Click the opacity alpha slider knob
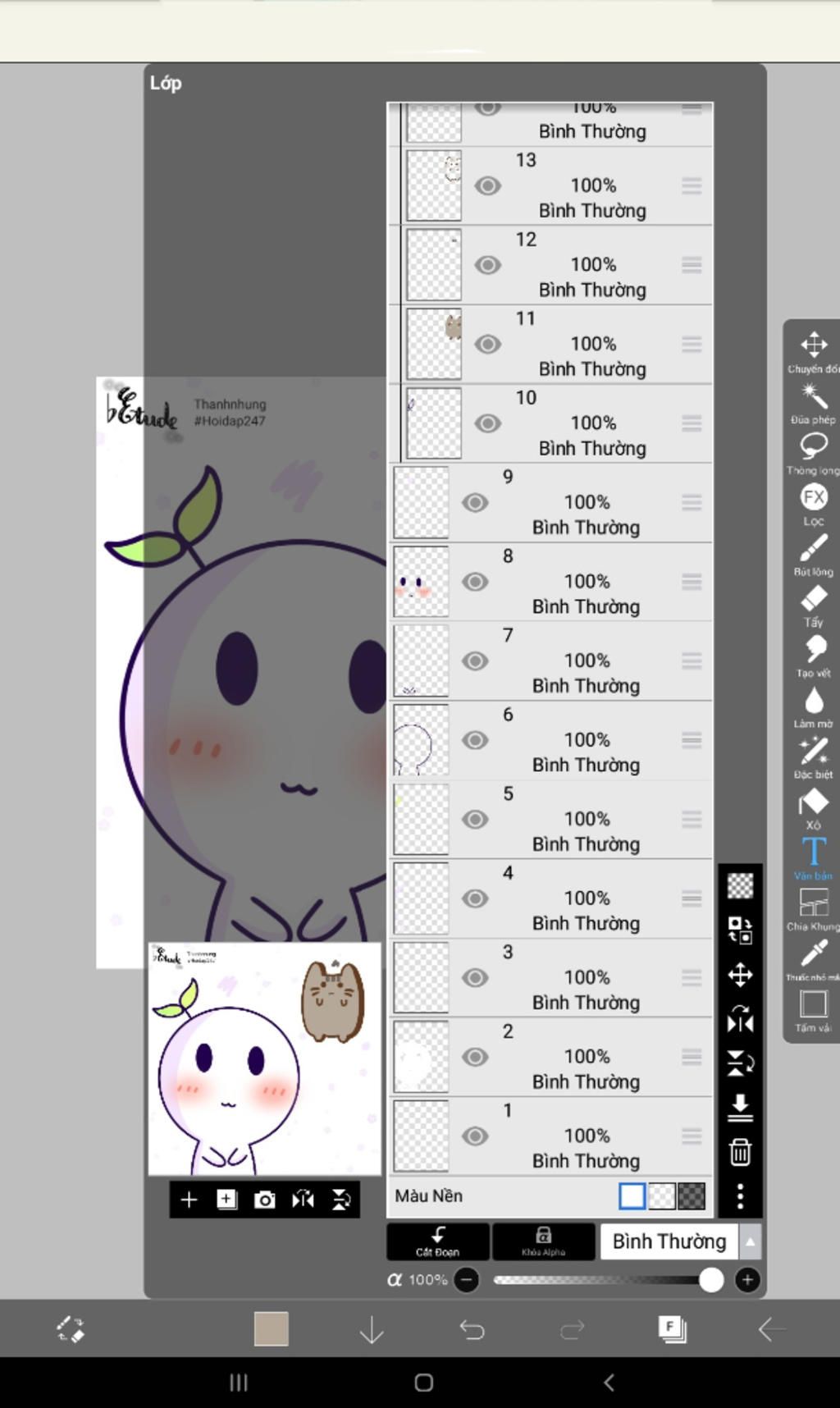 (x=711, y=1280)
